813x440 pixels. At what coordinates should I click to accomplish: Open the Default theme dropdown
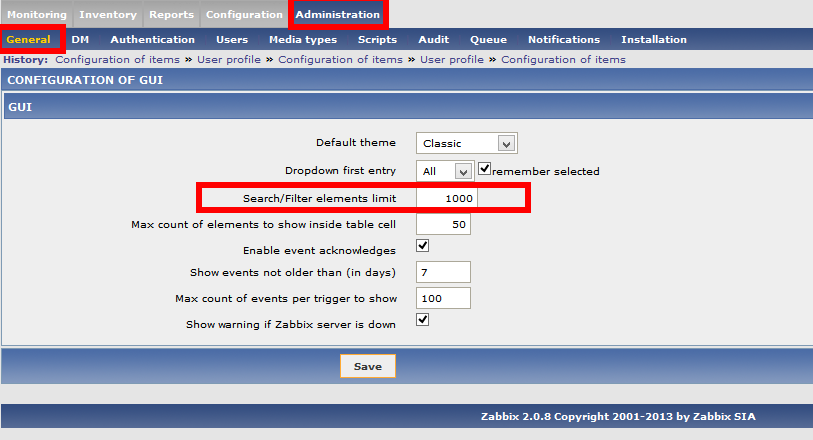[467, 143]
